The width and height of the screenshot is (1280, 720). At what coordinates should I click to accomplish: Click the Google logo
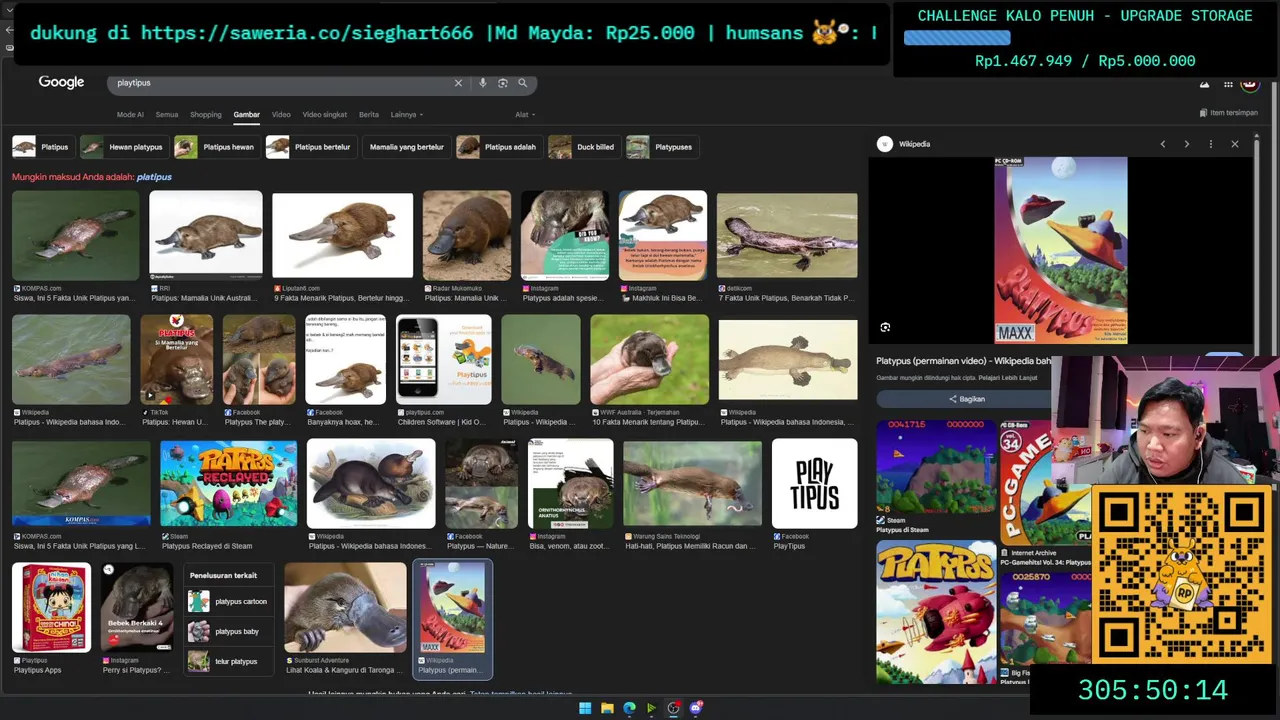tap(61, 82)
